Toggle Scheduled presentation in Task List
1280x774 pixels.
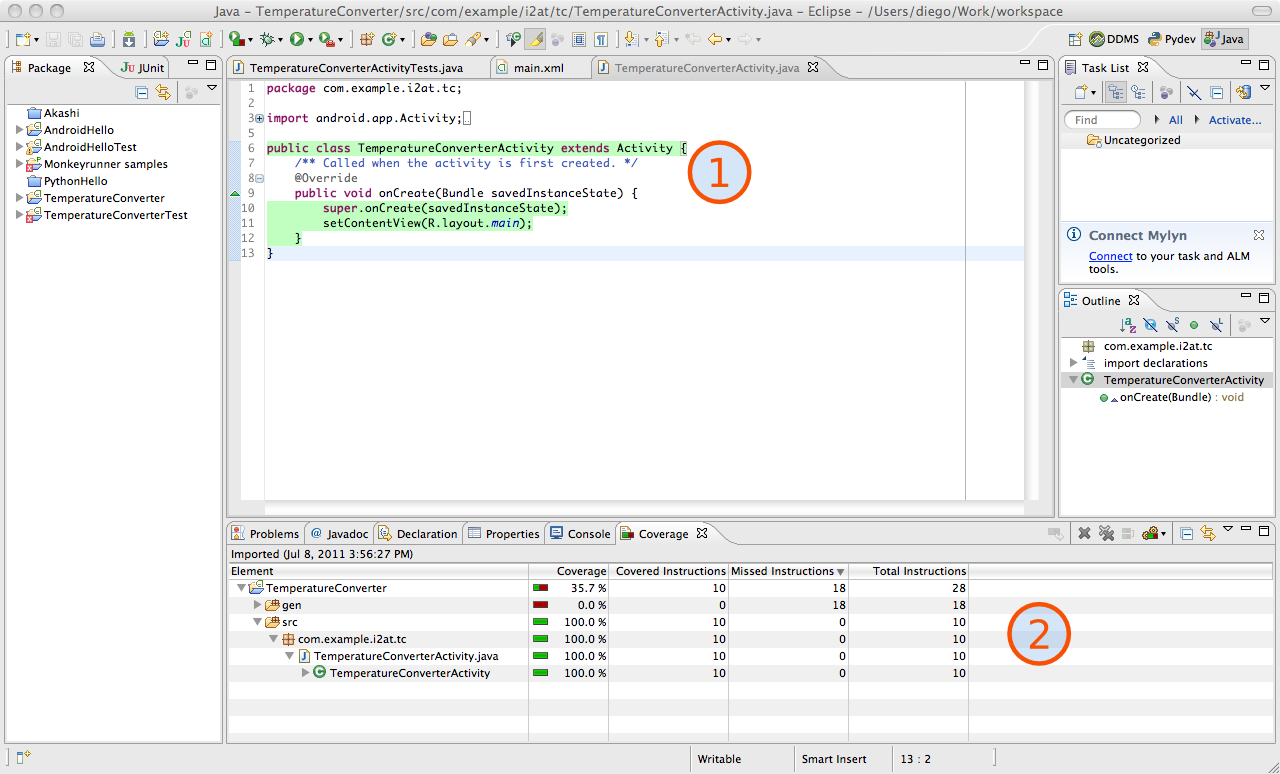pyautogui.click(x=1138, y=92)
